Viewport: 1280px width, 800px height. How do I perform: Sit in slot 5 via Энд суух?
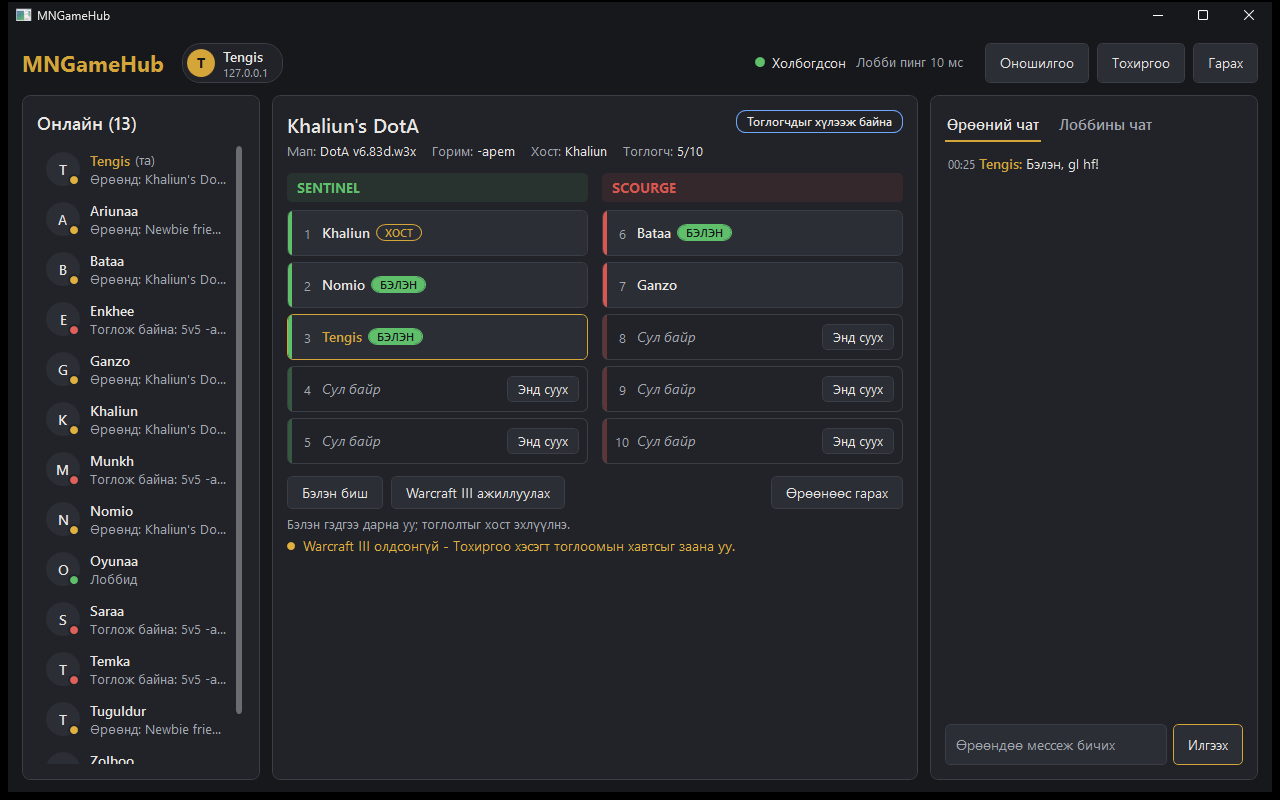tap(543, 441)
